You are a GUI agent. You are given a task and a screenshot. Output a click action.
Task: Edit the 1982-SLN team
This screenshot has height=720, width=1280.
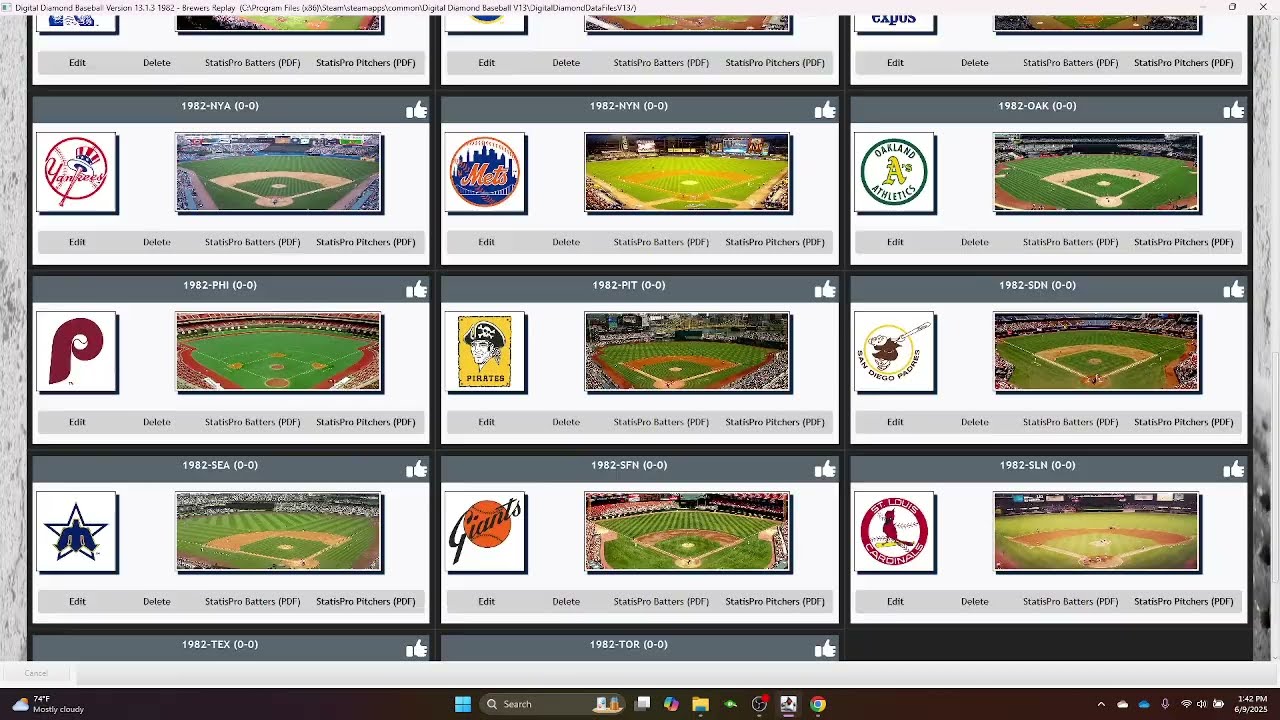click(895, 601)
